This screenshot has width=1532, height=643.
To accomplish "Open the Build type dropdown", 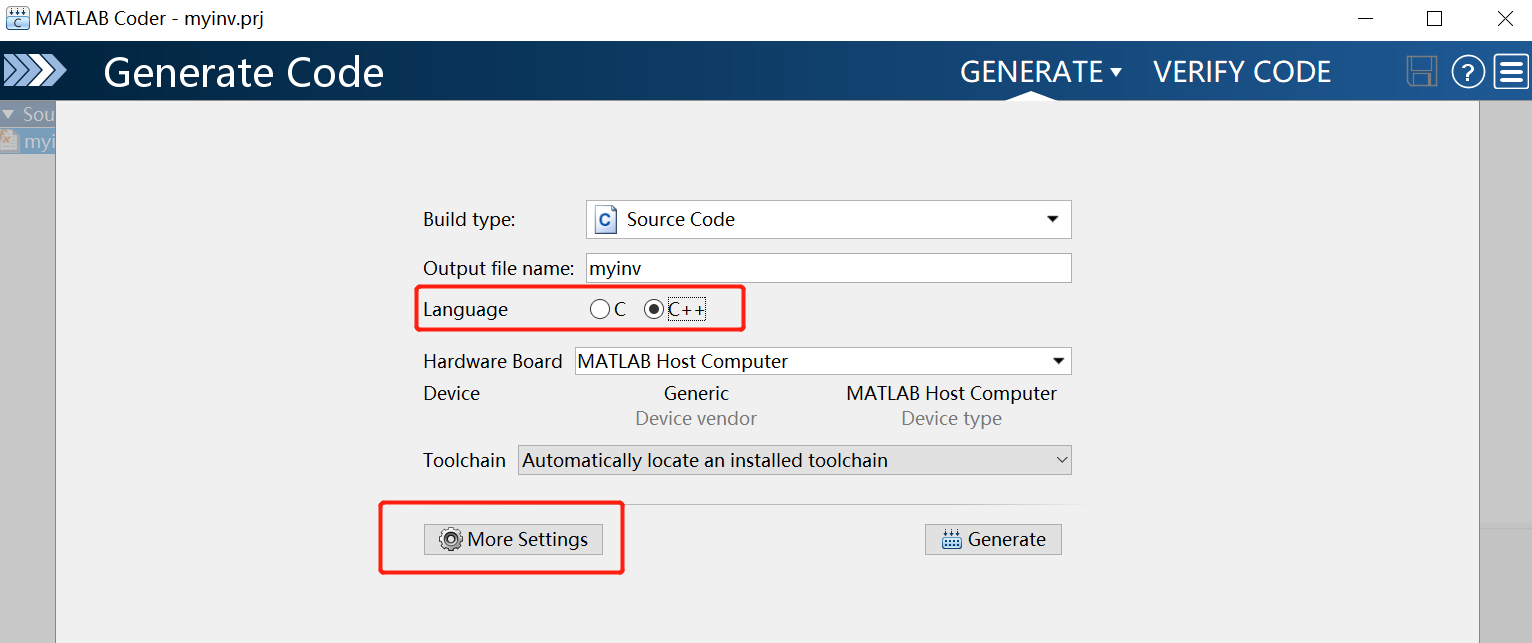I will coord(829,220).
